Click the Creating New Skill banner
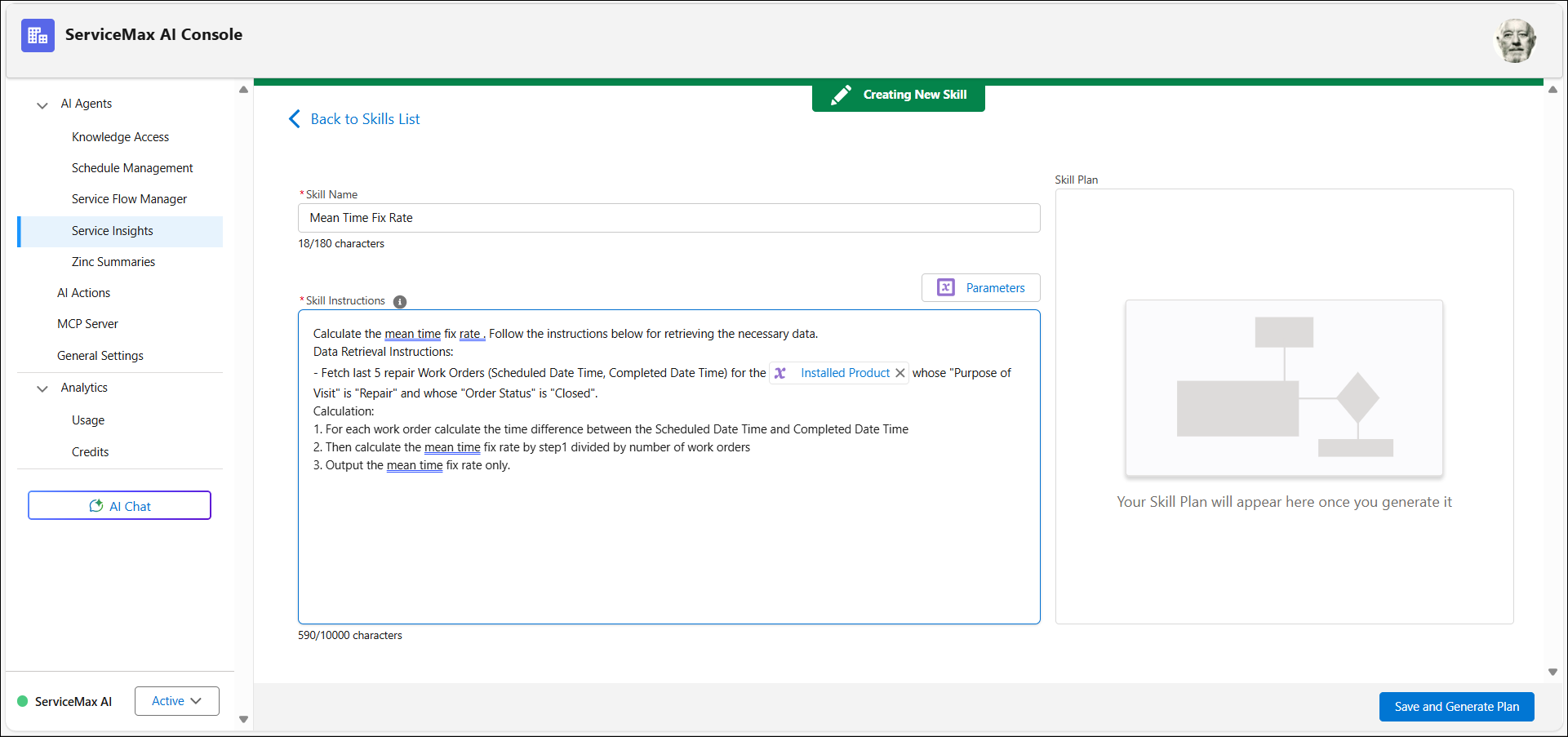This screenshot has height=737, width=1568. (x=898, y=95)
